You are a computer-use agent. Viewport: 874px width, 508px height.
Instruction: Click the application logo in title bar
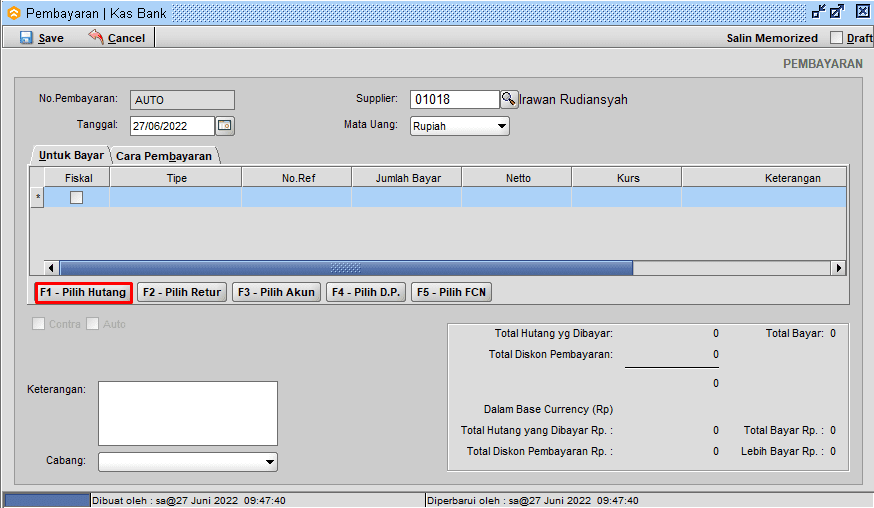point(13,13)
